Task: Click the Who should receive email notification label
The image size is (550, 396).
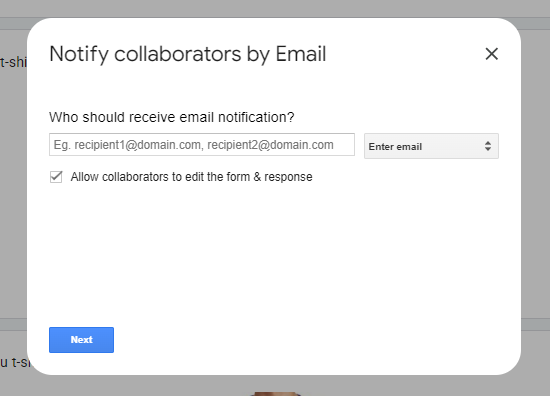Action: [x=172, y=117]
